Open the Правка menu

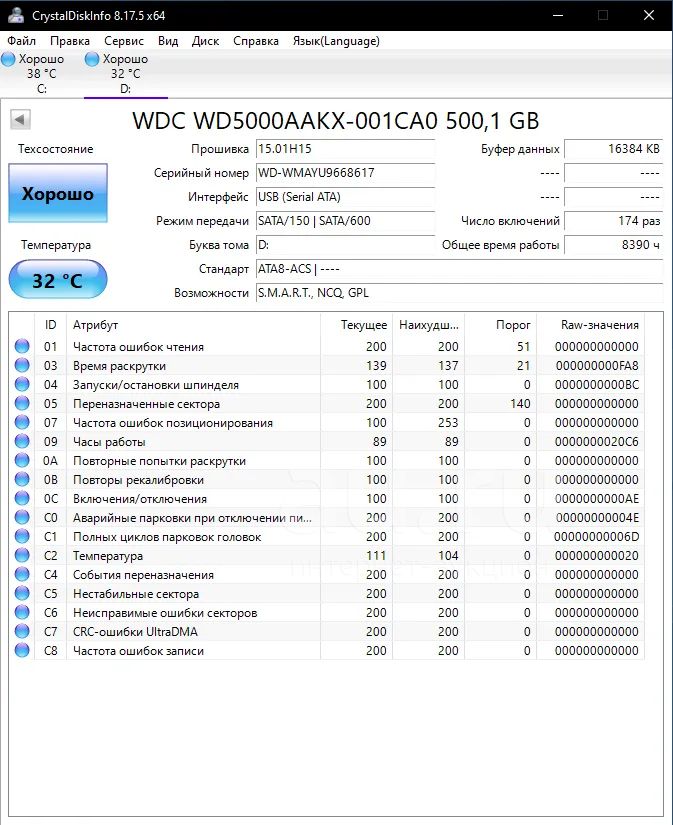(x=69, y=41)
